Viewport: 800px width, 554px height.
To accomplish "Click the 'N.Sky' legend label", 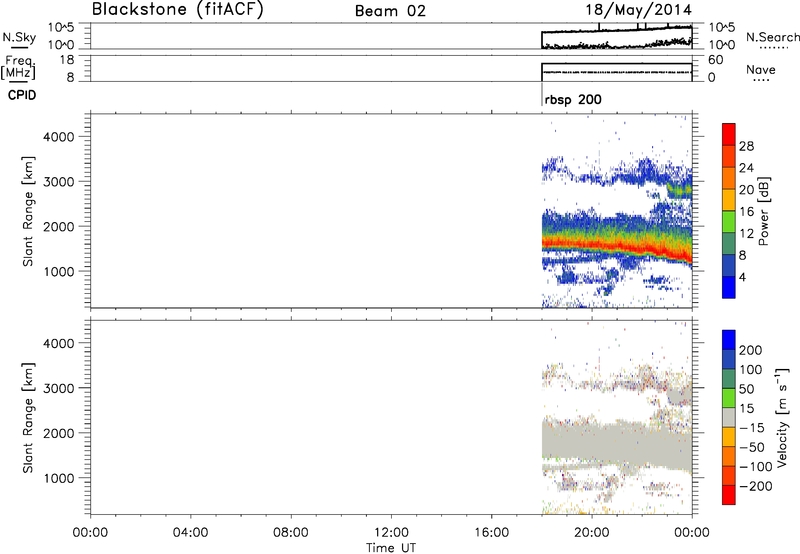I will pos(19,37).
